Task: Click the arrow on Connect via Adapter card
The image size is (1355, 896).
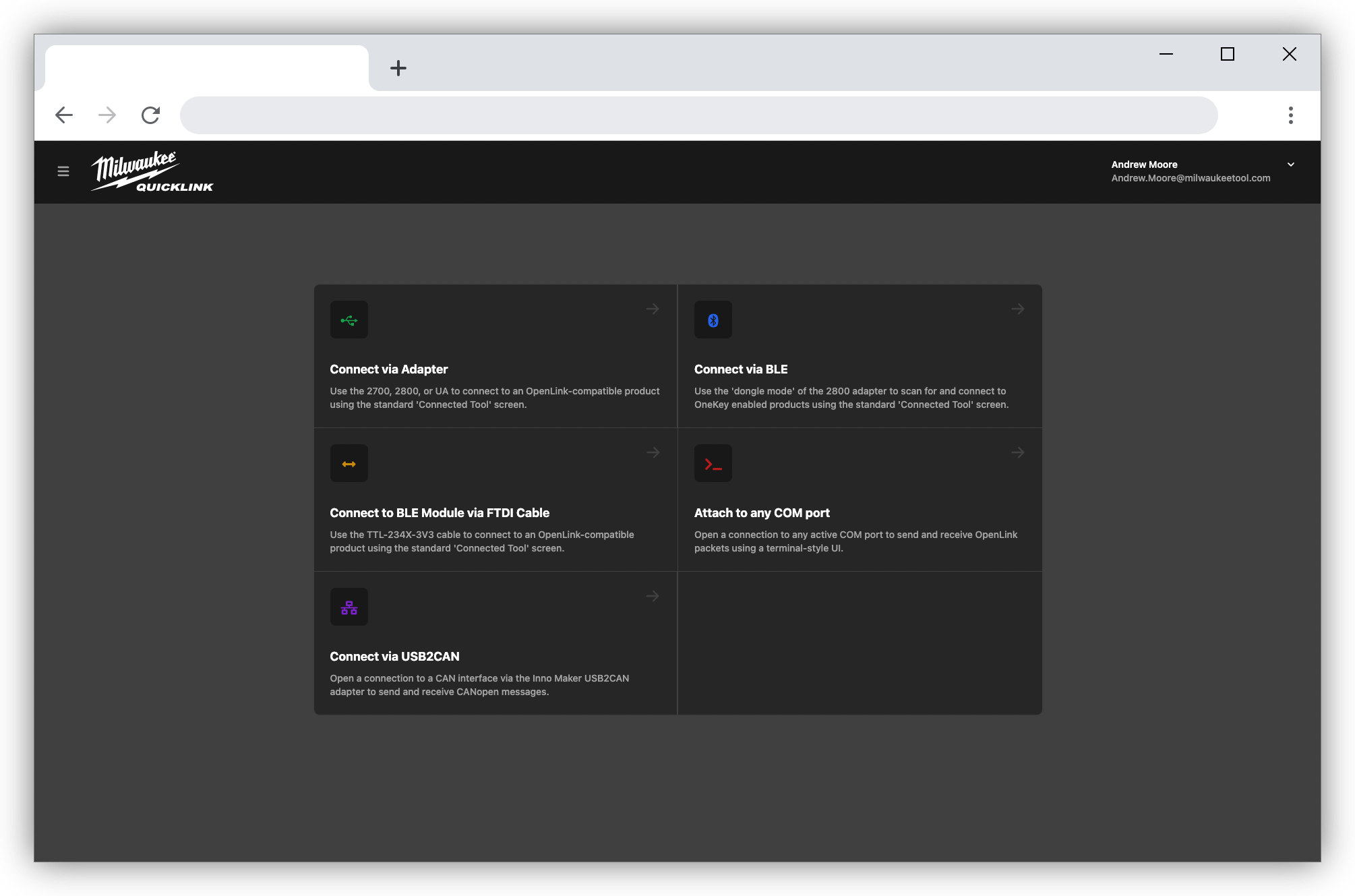Action: tap(653, 309)
